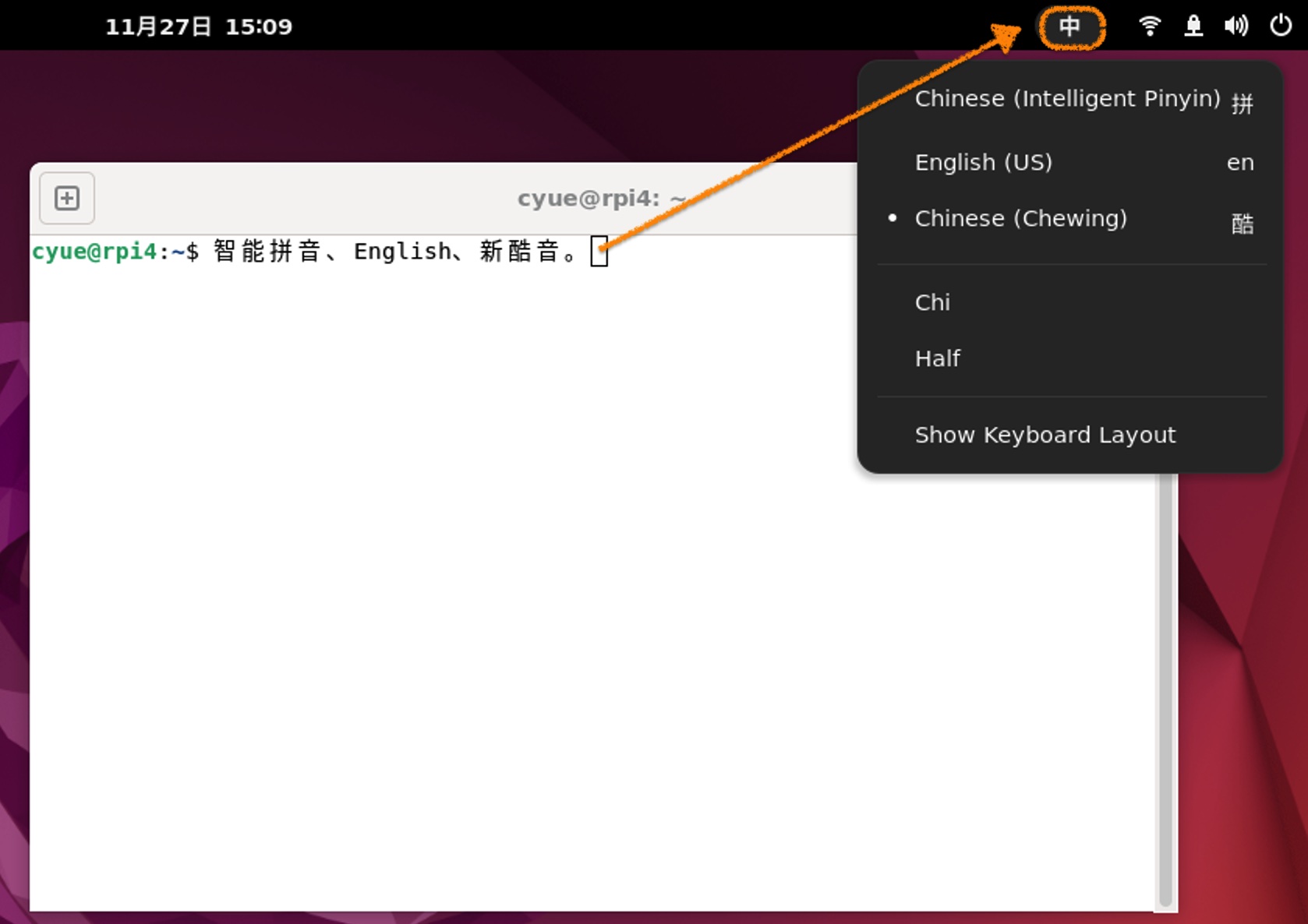
Task: Toggle the Half width entry
Action: pyautogui.click(x=937, y=358)
